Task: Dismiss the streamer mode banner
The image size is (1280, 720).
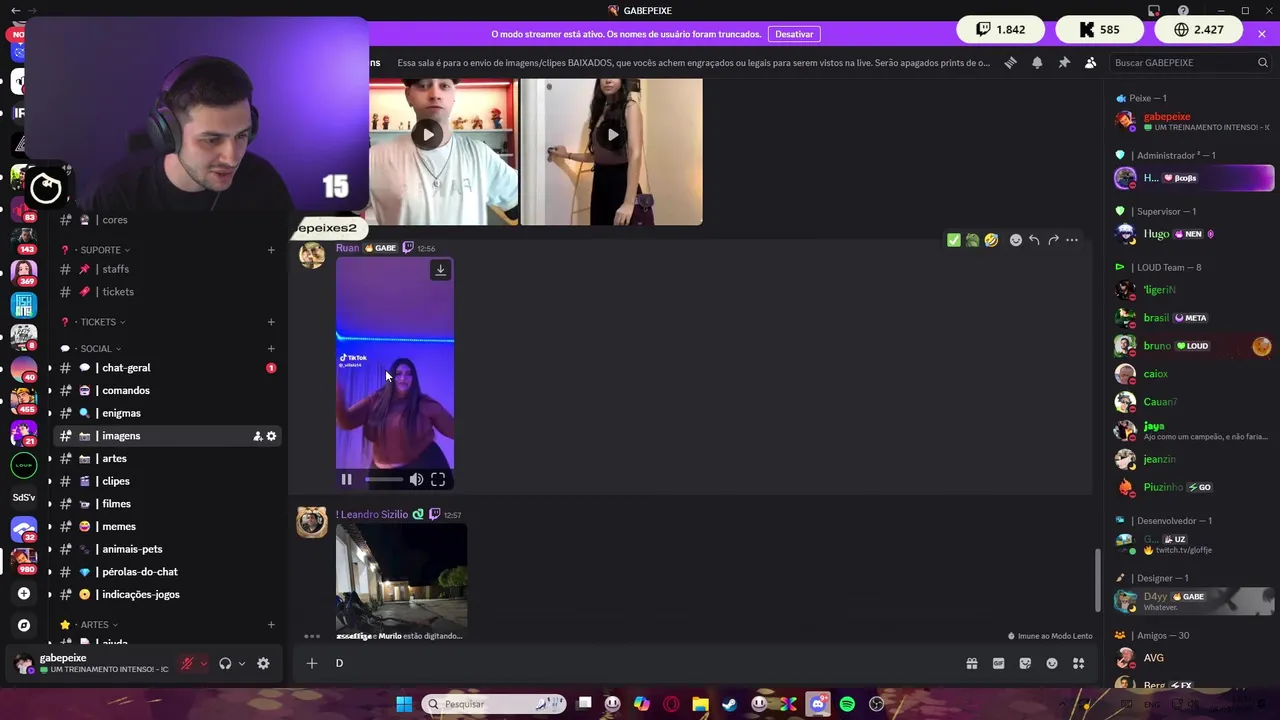Action: (x=1262, y=34)
